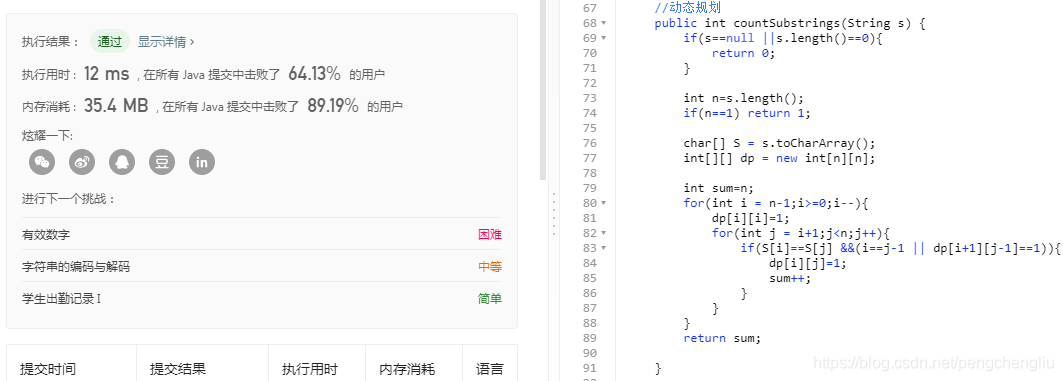The image size is (1063, 381).
Task: Click the 炫耀一下 share label
Action: pyautogui.click(x=47, y=136)
